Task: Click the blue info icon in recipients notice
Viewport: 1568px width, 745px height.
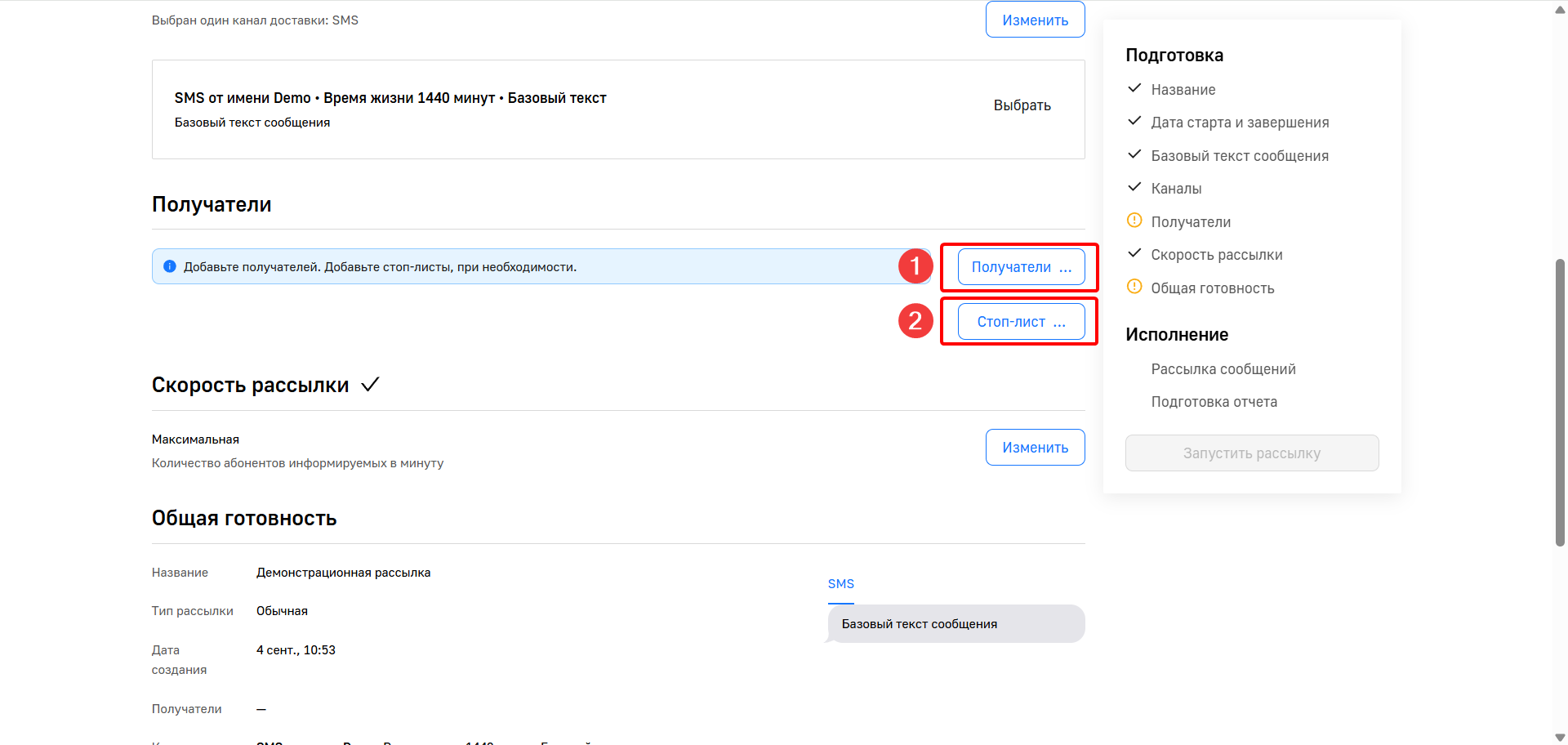Action: 170,266
